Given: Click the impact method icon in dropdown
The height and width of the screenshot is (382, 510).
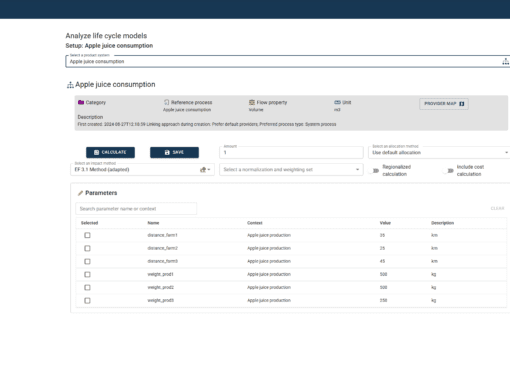Looking at the screenshot, I should pos(203,170).
